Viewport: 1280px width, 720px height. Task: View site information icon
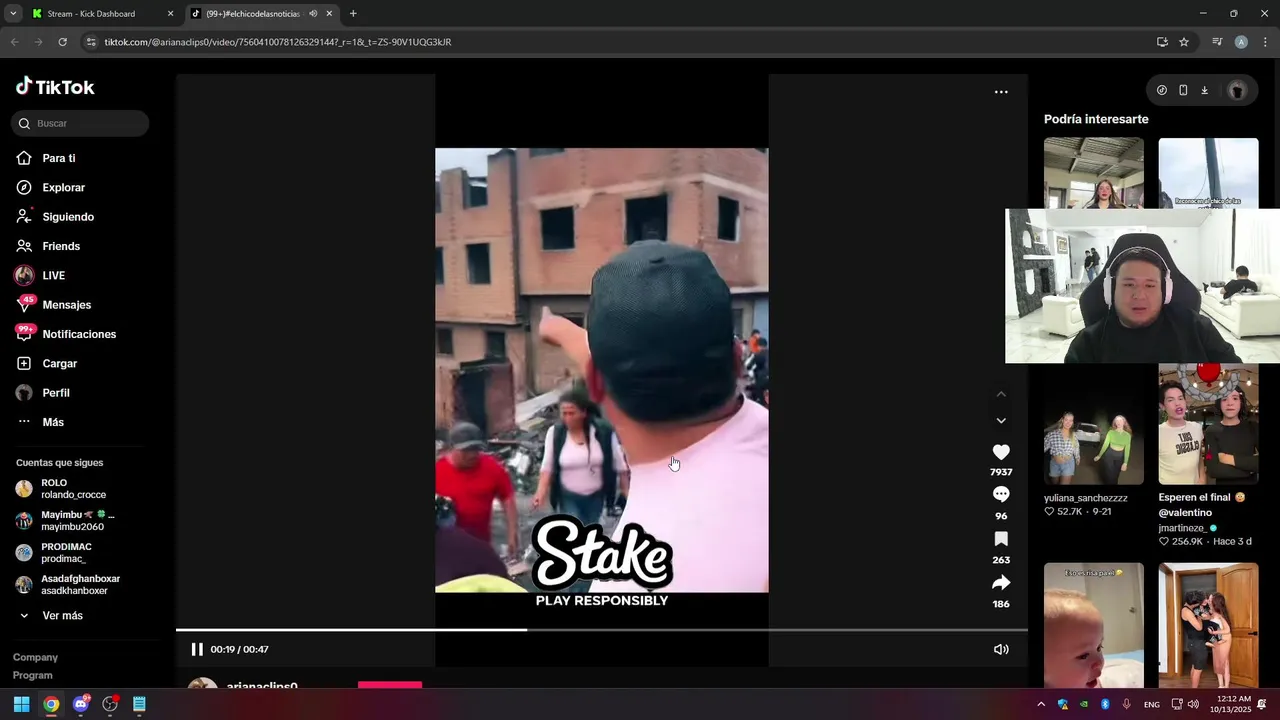[x=91, y=42]
